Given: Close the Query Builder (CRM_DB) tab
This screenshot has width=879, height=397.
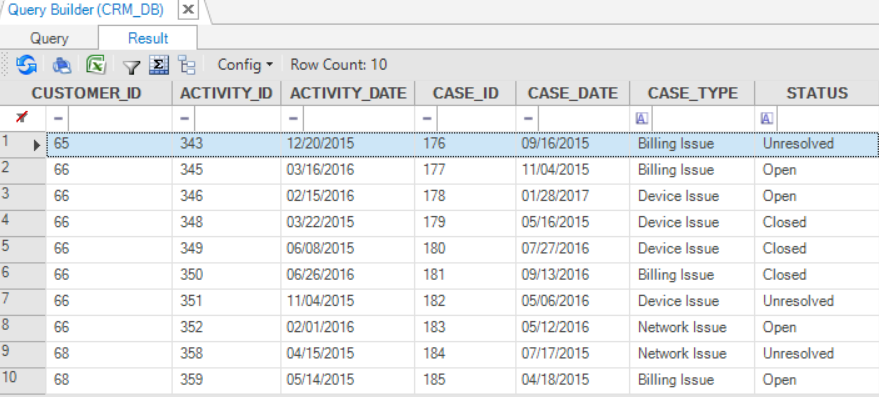Looking at the screenshot, I should click(x=189, y=10).
